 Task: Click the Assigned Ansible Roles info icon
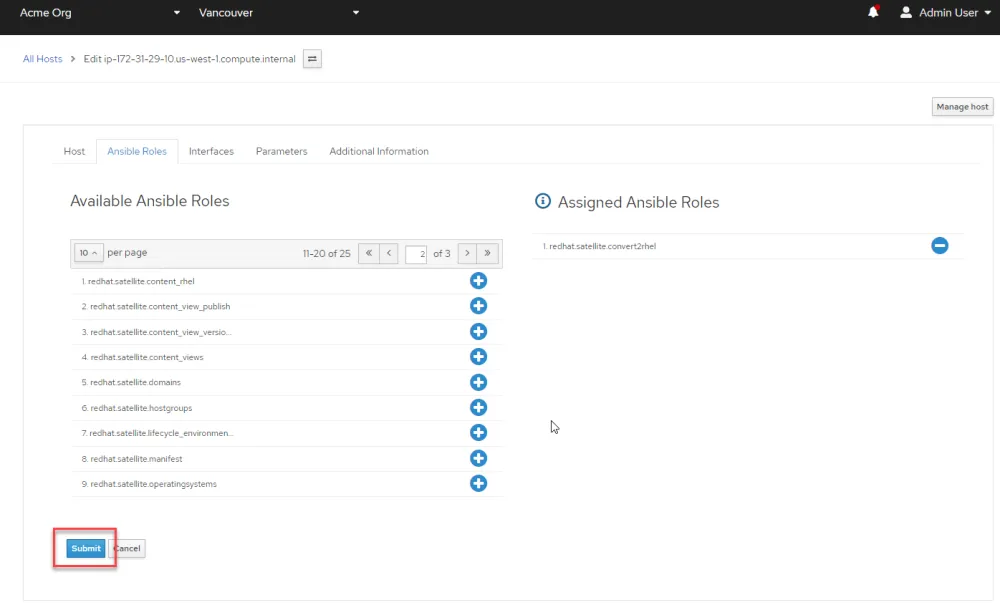click(543, 201)
